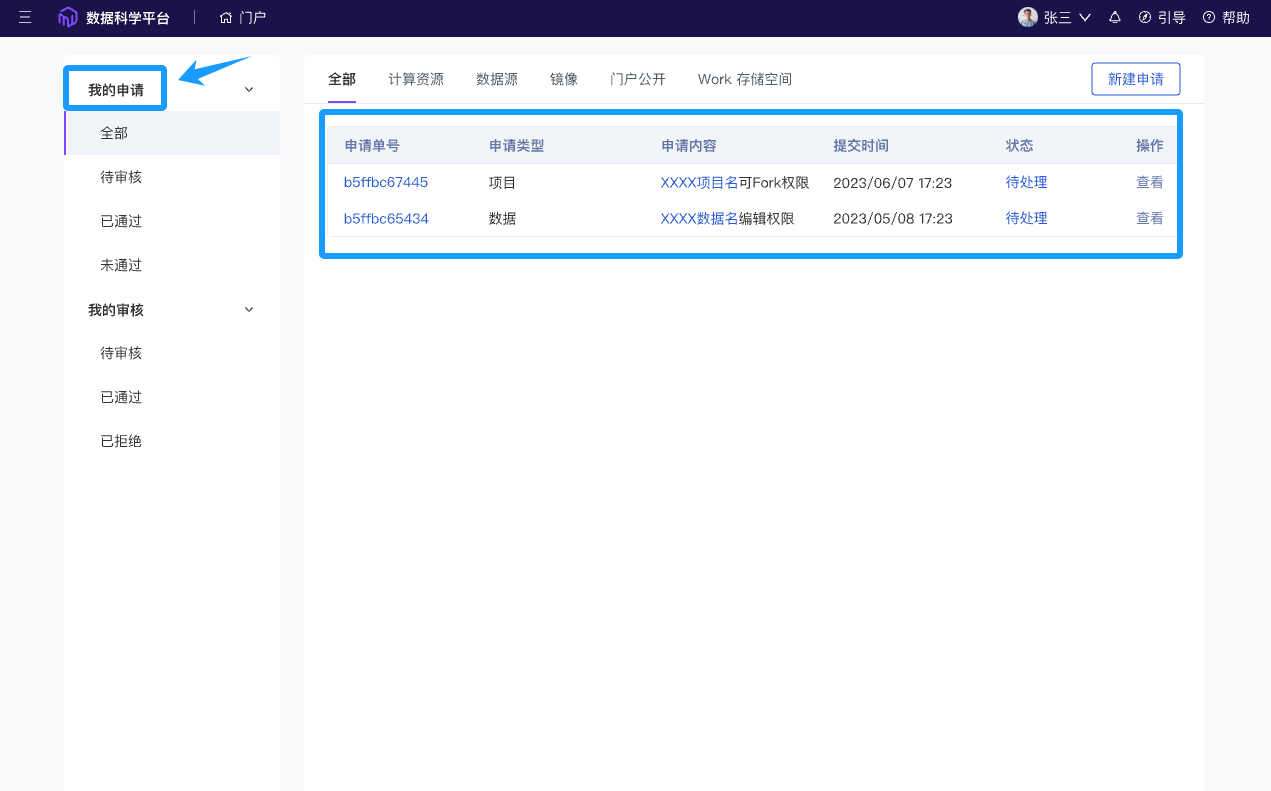Click the hamburger menu icon
Viewport: 1271px width, 791px height.
(25, 18)
